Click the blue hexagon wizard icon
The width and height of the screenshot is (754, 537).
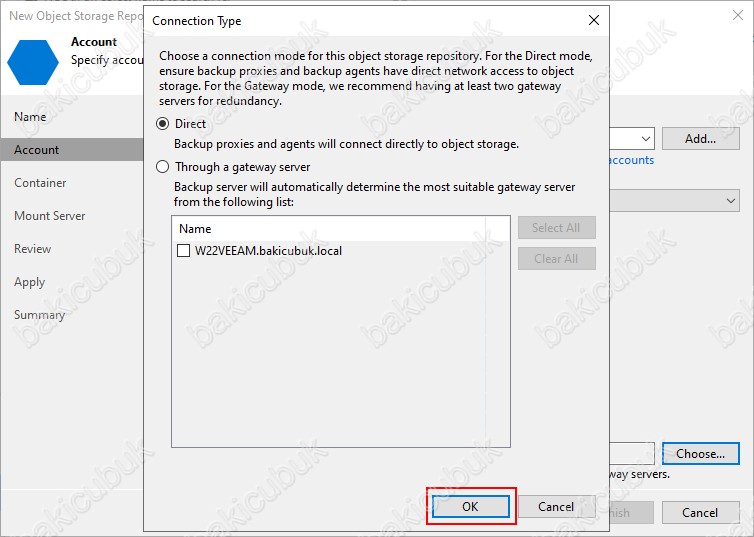tap(33, 62)
